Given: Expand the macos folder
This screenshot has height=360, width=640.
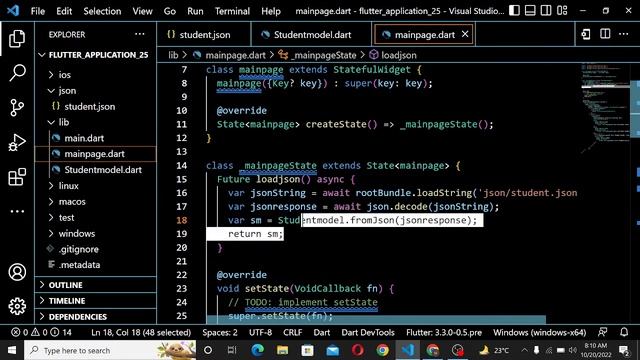Looking at the screenshot, I should [96, 202].
